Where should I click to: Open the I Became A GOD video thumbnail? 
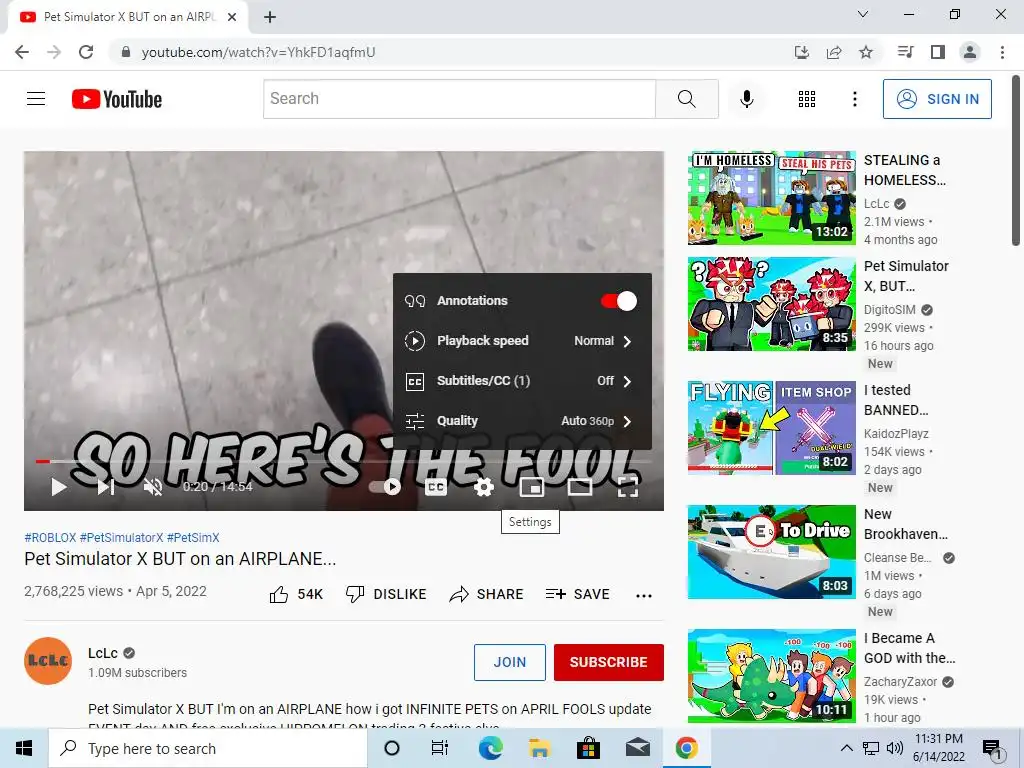[771, 676]
